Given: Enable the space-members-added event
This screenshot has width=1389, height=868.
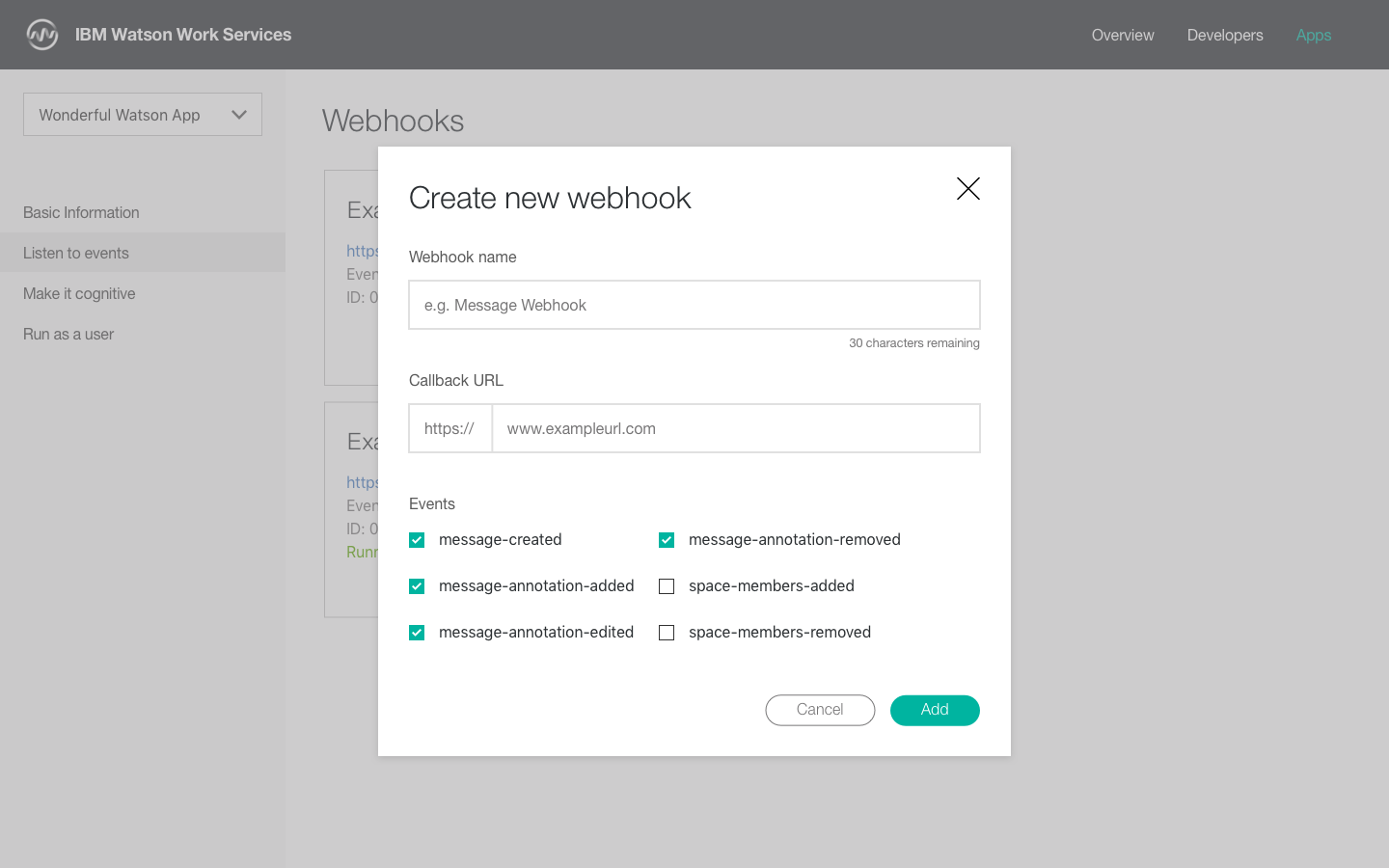Looking at the screenshot, I should tap(667, 586).
